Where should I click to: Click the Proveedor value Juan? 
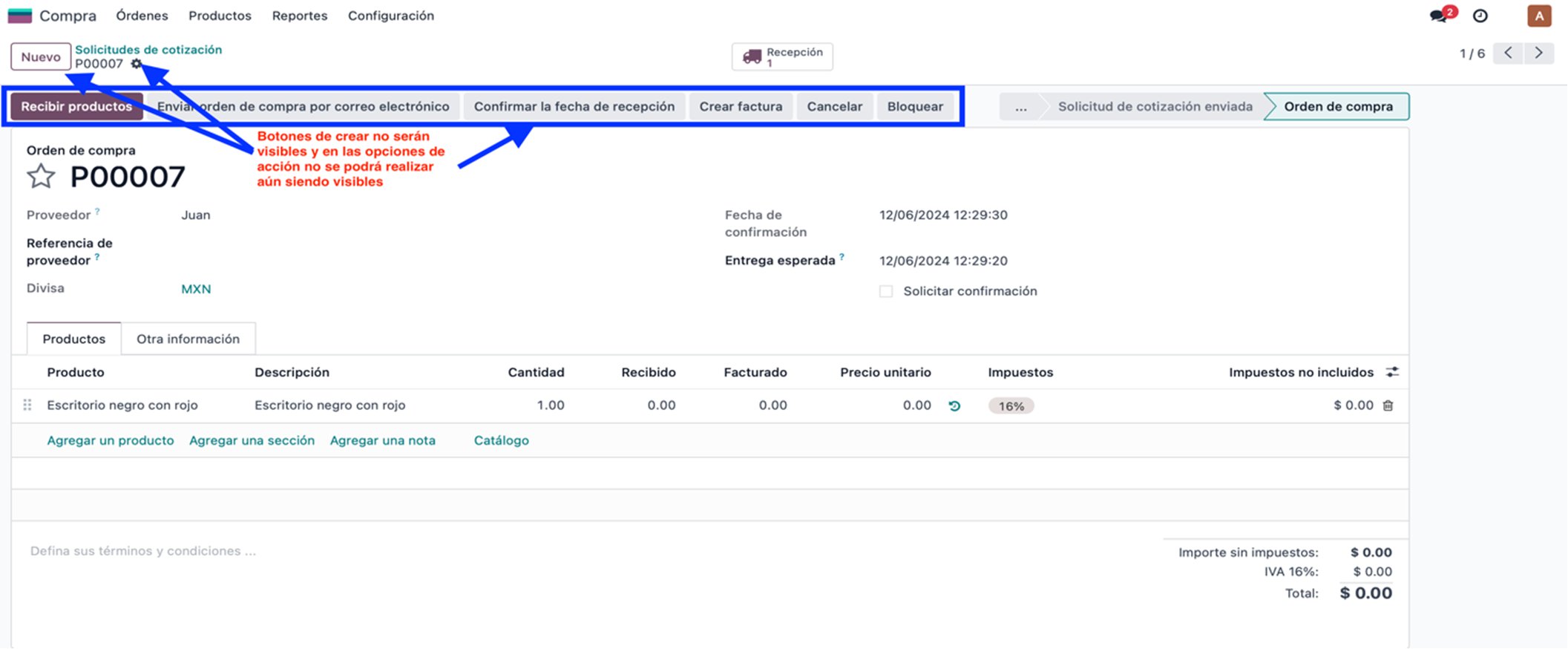pos(196,215)
